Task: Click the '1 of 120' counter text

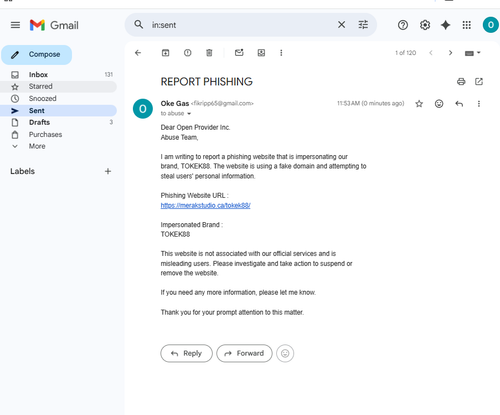Action: coord(405,53)
